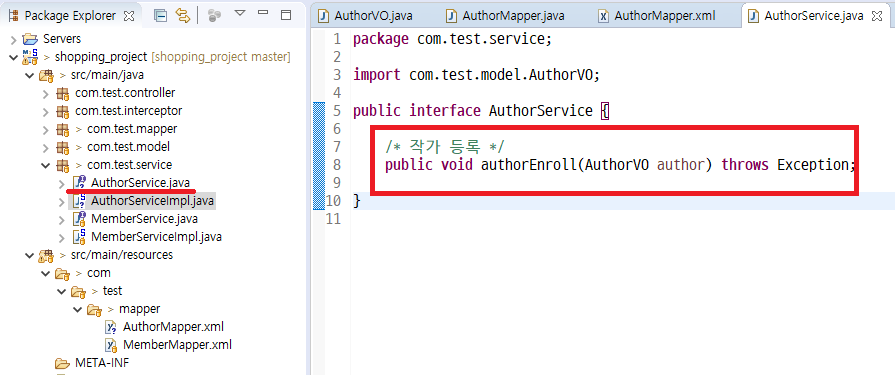Collapse the com.test.service package

point(46,165)
